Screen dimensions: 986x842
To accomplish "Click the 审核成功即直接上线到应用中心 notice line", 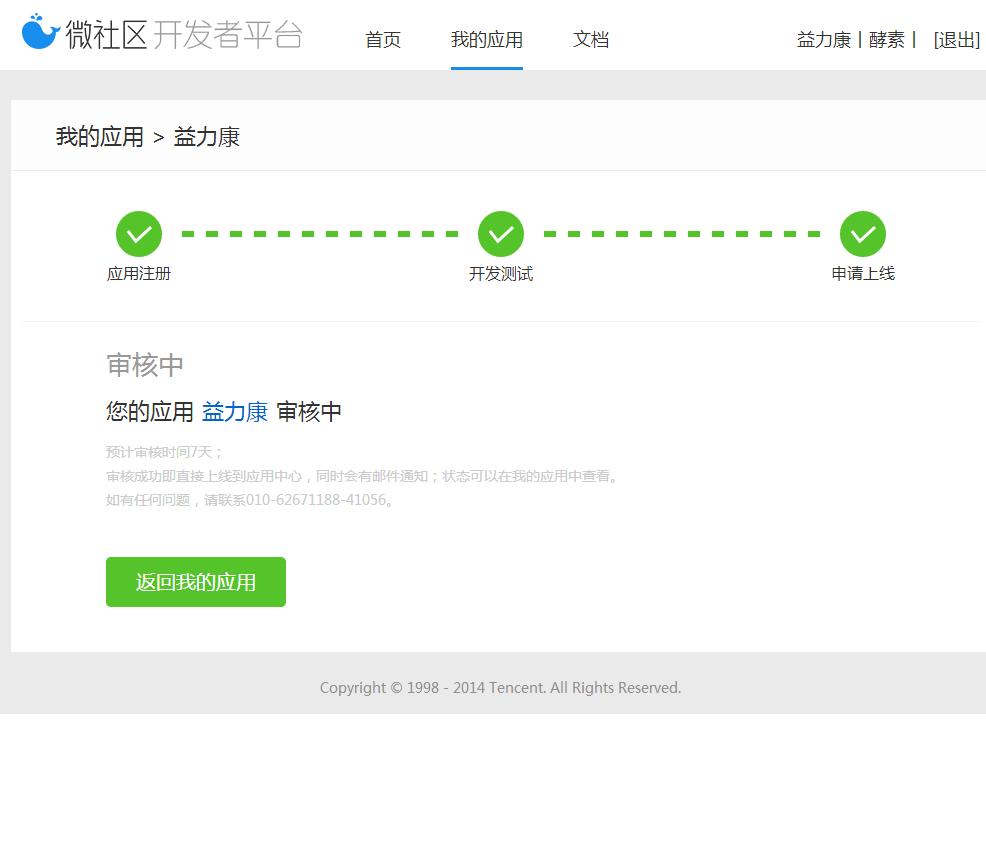I will click(x=362, y=476).
